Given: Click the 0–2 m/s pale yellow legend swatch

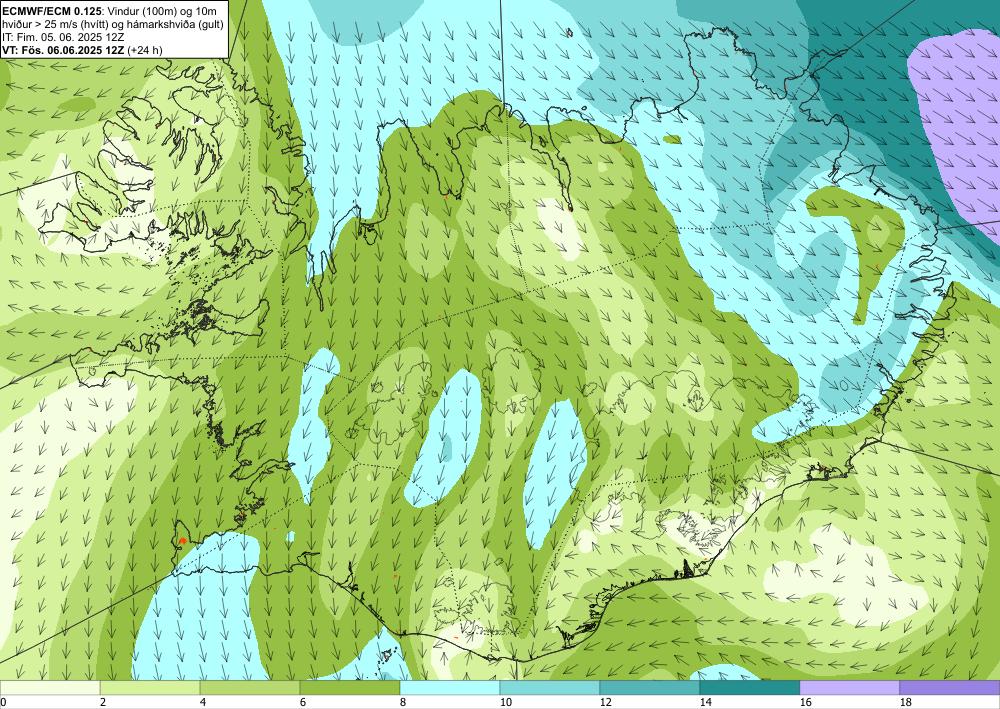Looking at the screenshot, I should click(x=50, y=687).
